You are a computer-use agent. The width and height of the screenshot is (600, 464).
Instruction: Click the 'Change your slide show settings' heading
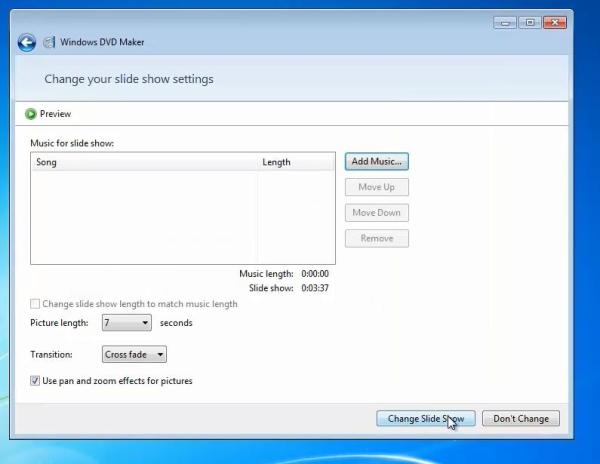point(129,79)
